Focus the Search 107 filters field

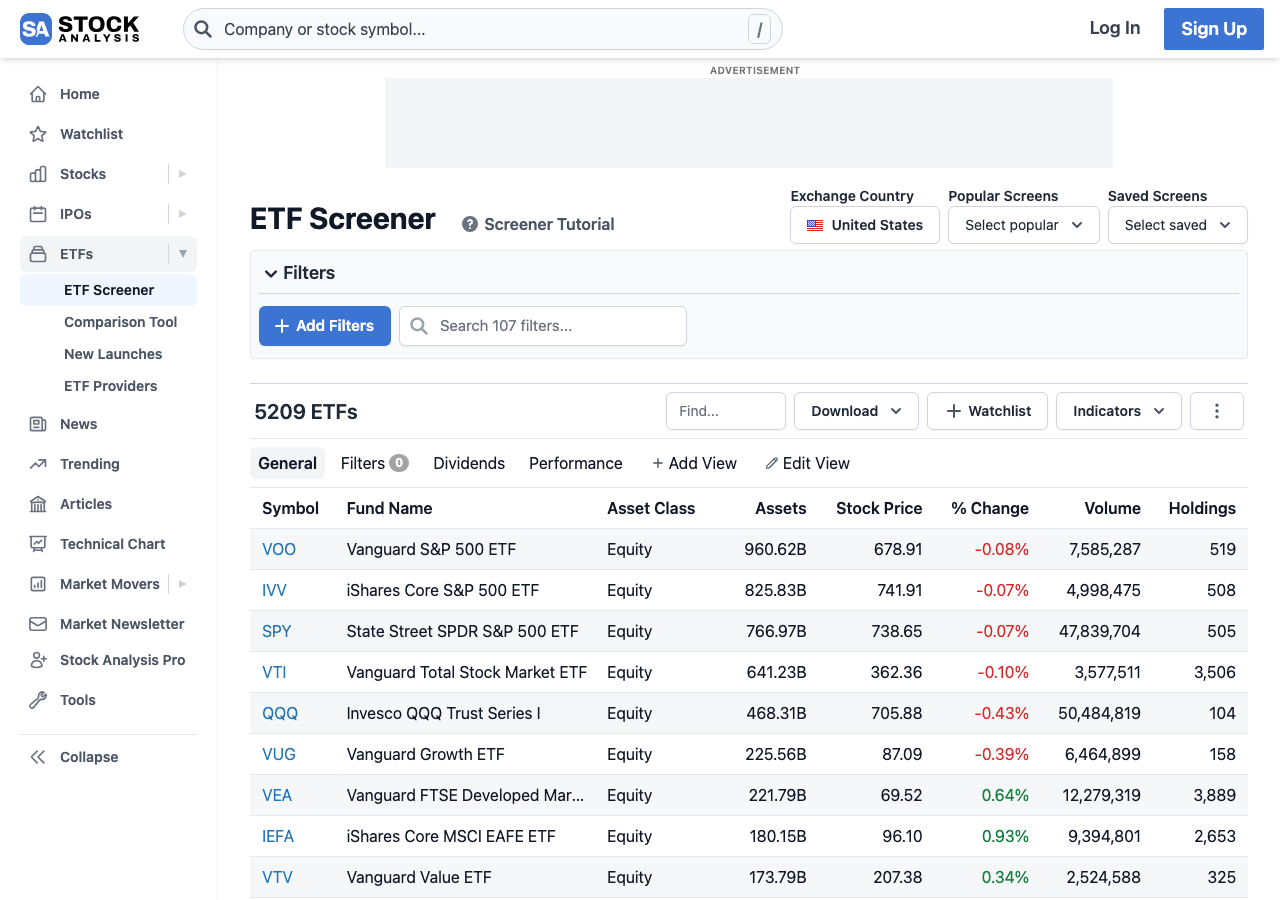click(x=543, y=326)
